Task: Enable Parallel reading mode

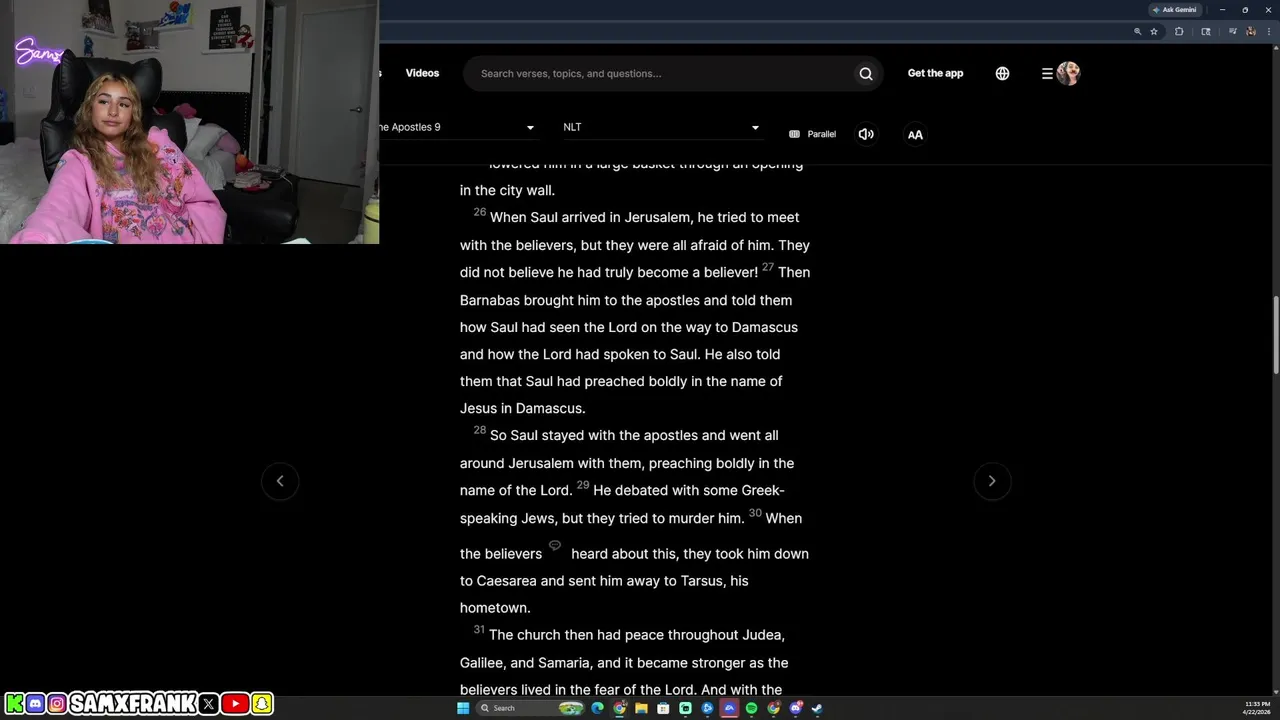Action: [812, 134]
